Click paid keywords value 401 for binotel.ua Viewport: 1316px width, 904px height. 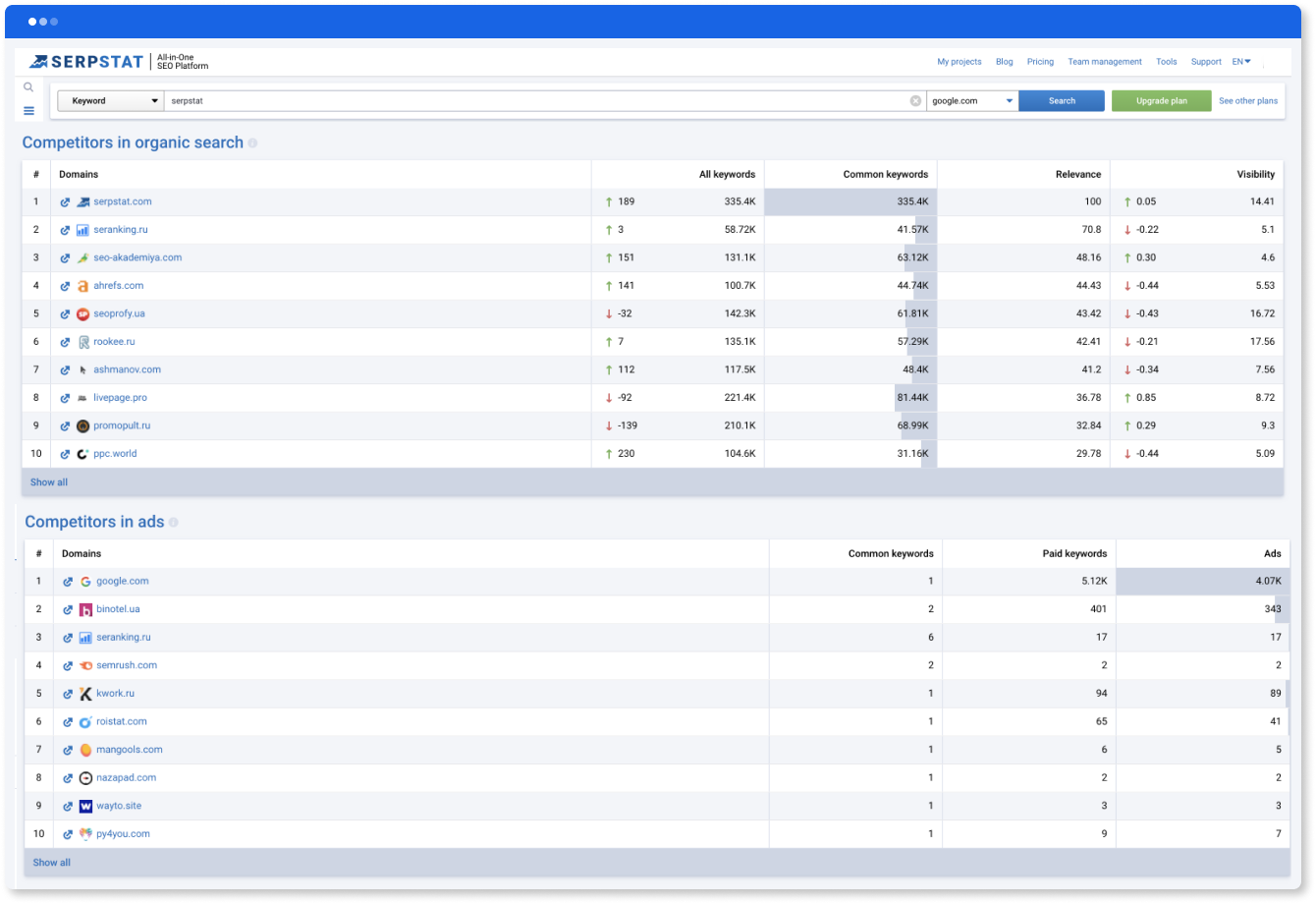click(1098, 610)
